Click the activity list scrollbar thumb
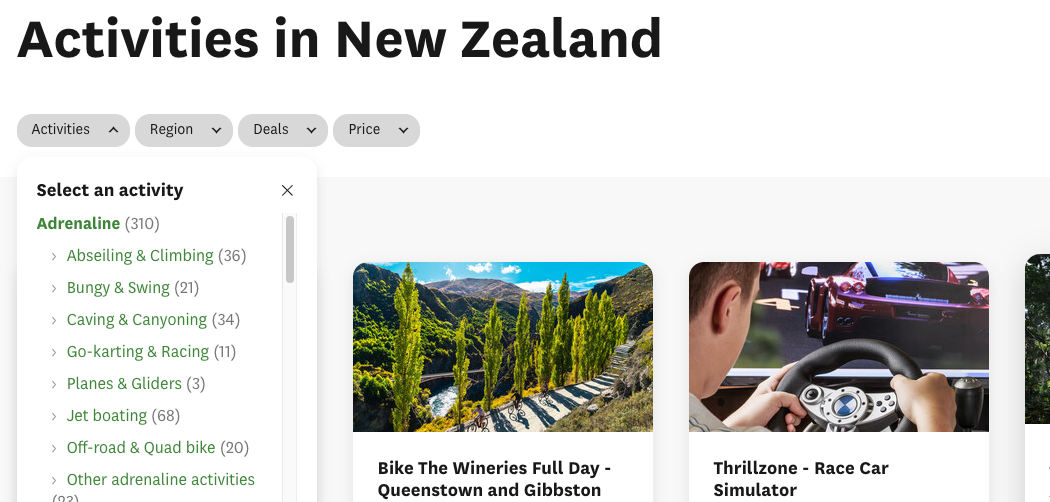This screenshot has height=502, width=1050. [x=290, y=250]
